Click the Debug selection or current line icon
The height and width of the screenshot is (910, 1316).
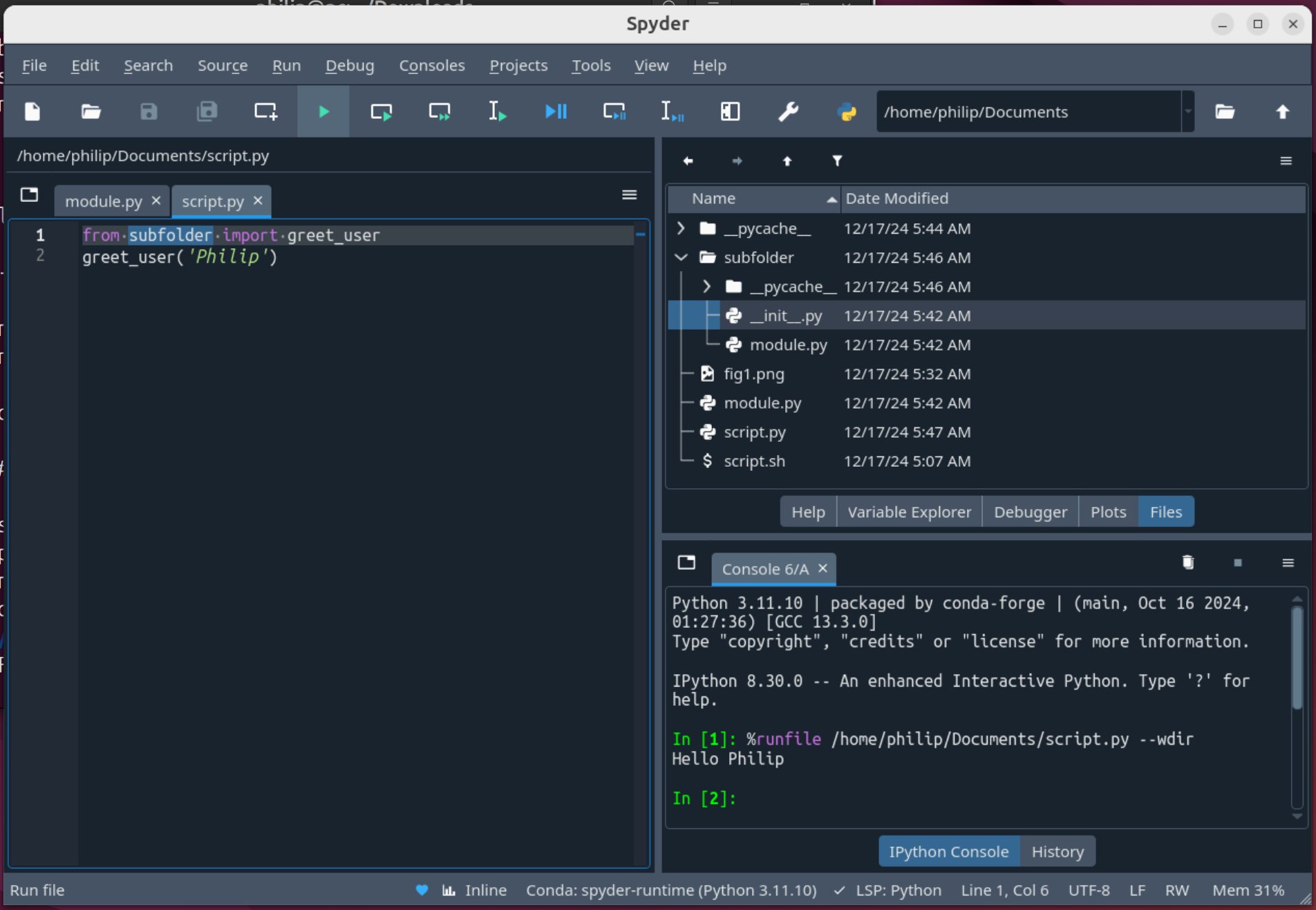point(672,111)
